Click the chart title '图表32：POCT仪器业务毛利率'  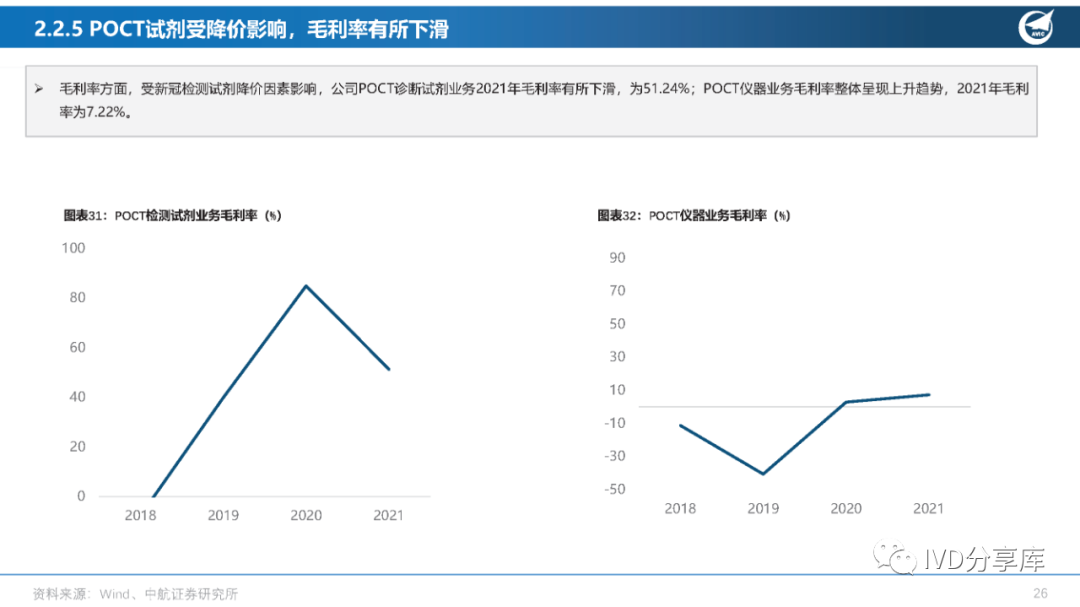click(x=694, y=216)
